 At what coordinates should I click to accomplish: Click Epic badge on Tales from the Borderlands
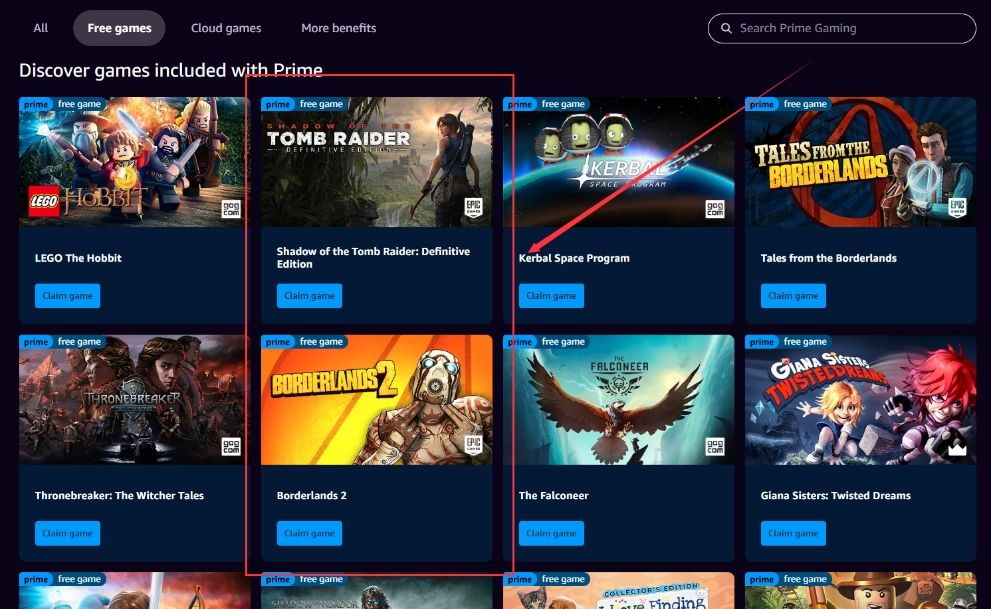[958, 208]
